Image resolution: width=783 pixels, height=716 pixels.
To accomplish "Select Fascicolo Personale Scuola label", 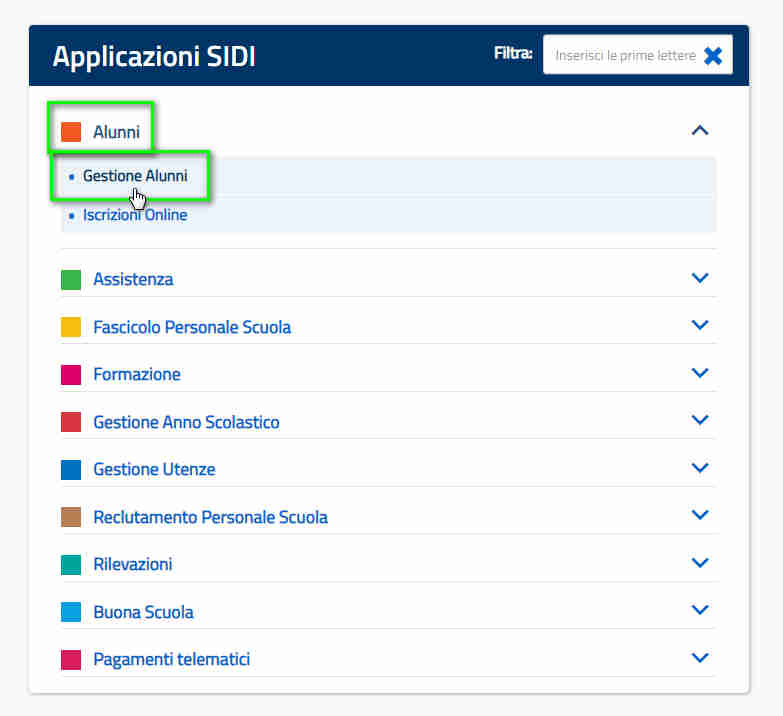I will point(192,327).
